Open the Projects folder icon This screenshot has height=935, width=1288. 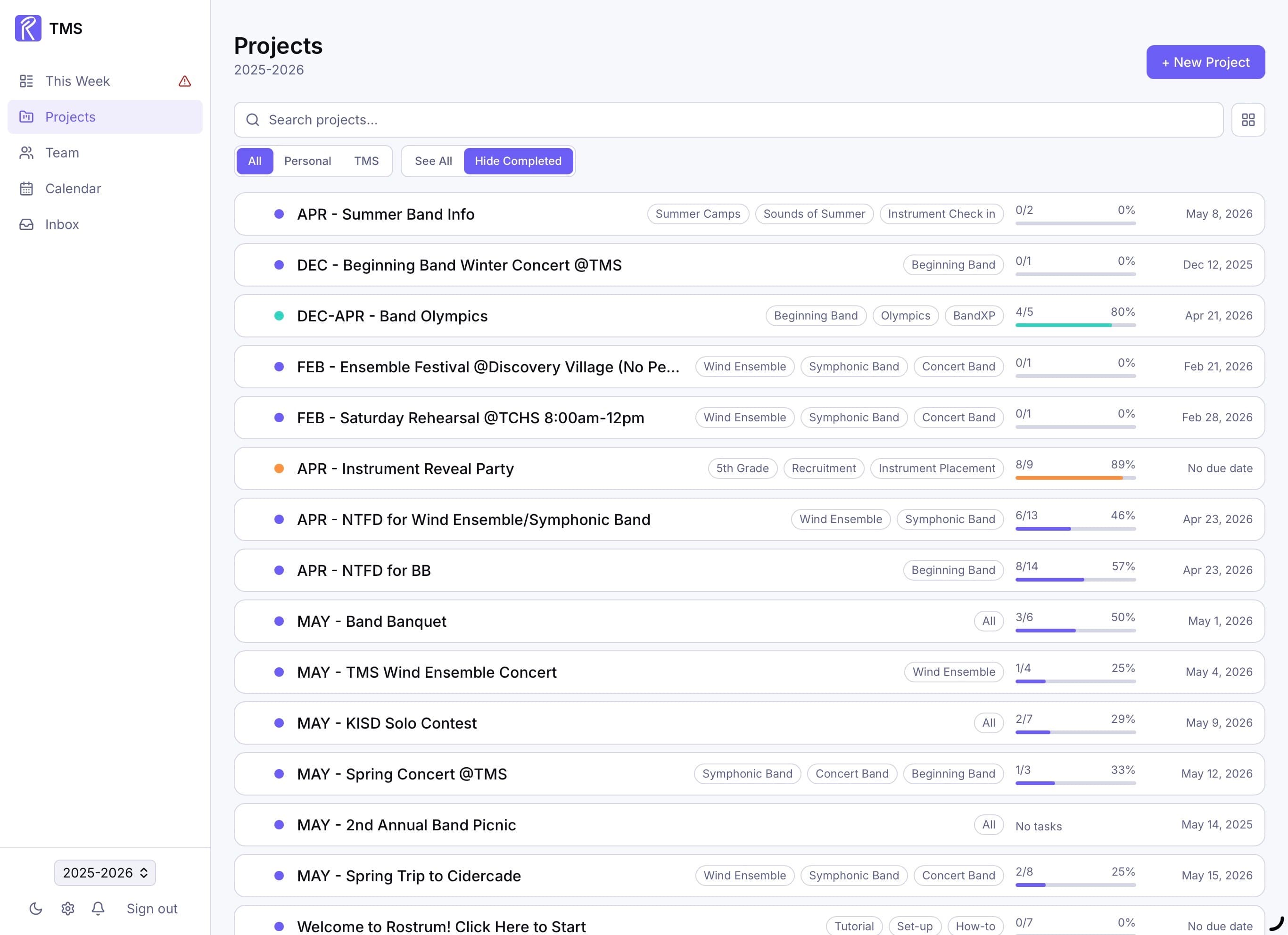click(26, 117)
